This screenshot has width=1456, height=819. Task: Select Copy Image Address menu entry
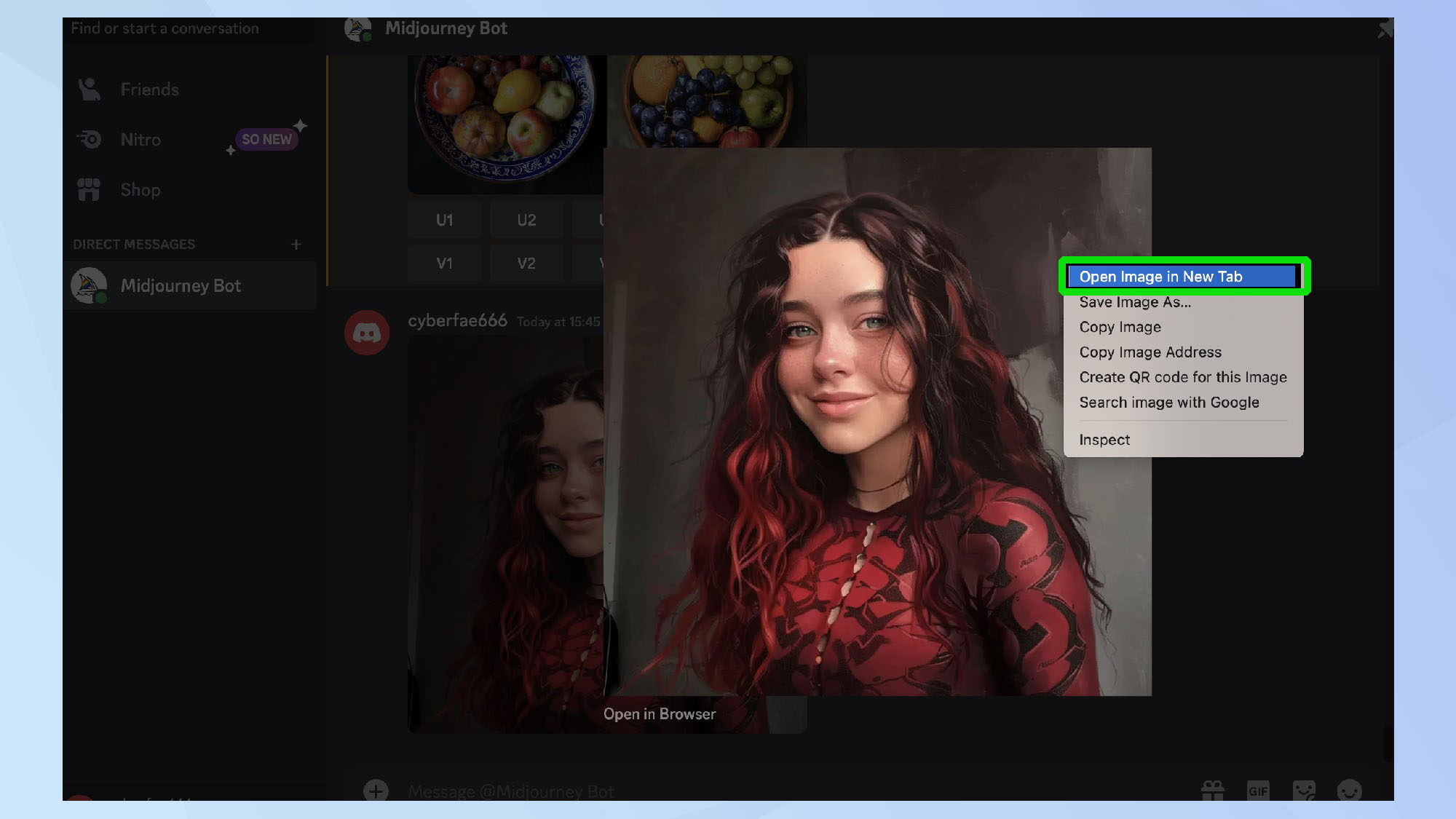[x=1150, y=352]
